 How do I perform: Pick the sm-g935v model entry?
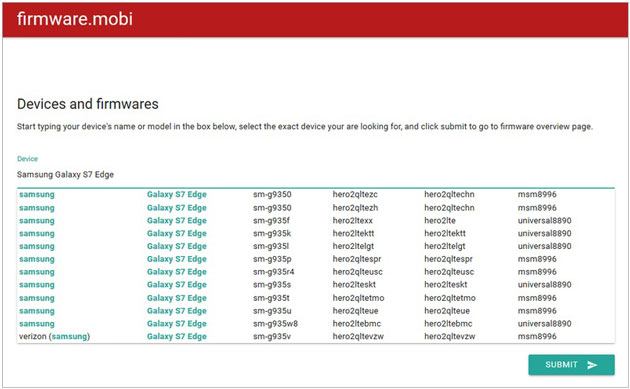tap(272, 337)
